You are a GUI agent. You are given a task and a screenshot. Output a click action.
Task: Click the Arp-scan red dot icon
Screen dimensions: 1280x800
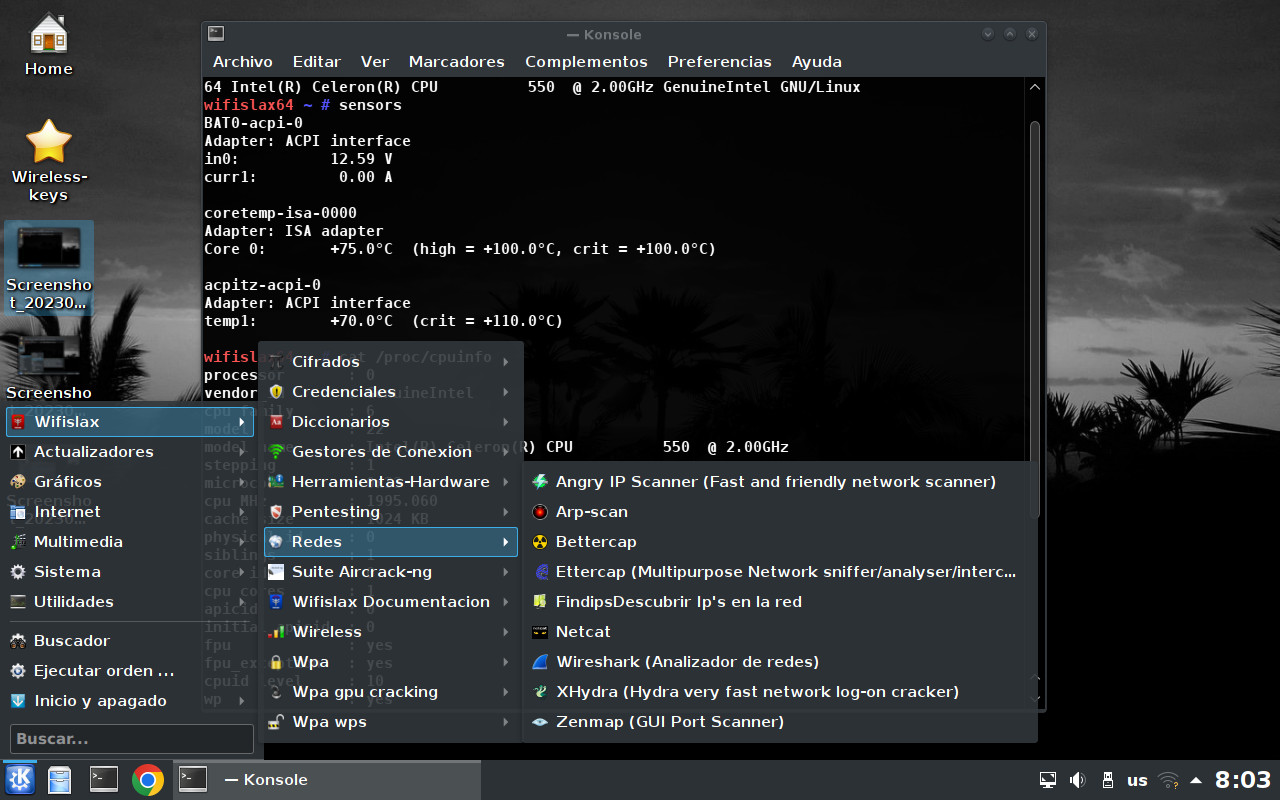click(540, 512)
